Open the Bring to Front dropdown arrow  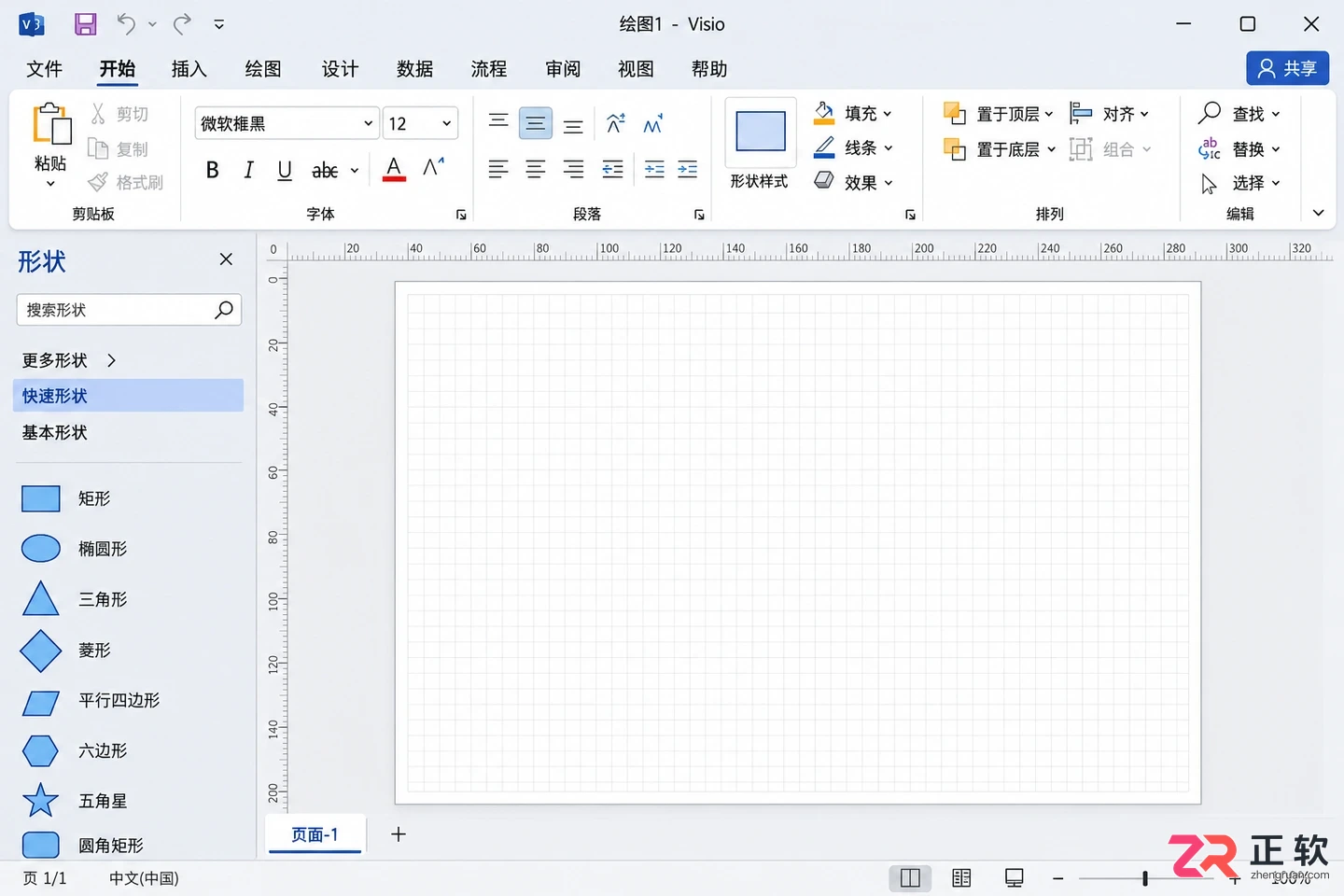[1049, 114]
